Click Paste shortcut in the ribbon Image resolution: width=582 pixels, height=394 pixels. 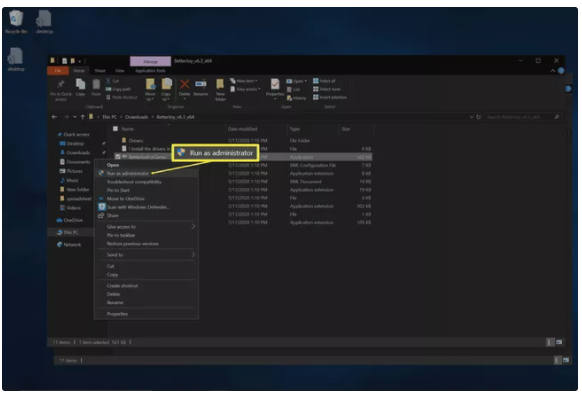pyautogui.click(x=122, y=97)
